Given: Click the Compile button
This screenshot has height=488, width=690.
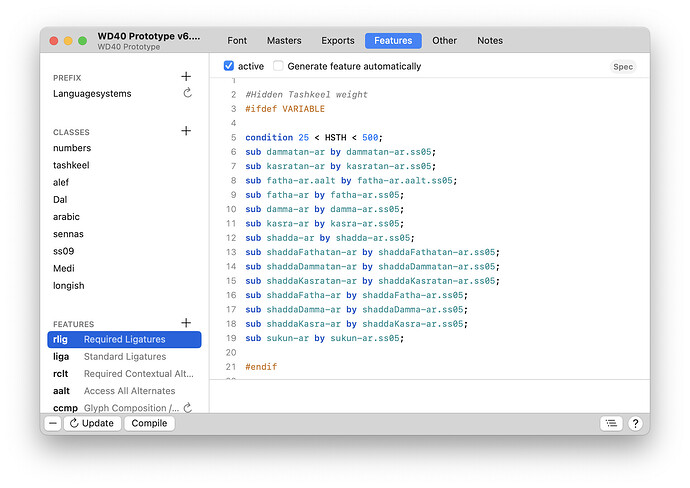Looking at the screenshot, I should tap(149, 423).
